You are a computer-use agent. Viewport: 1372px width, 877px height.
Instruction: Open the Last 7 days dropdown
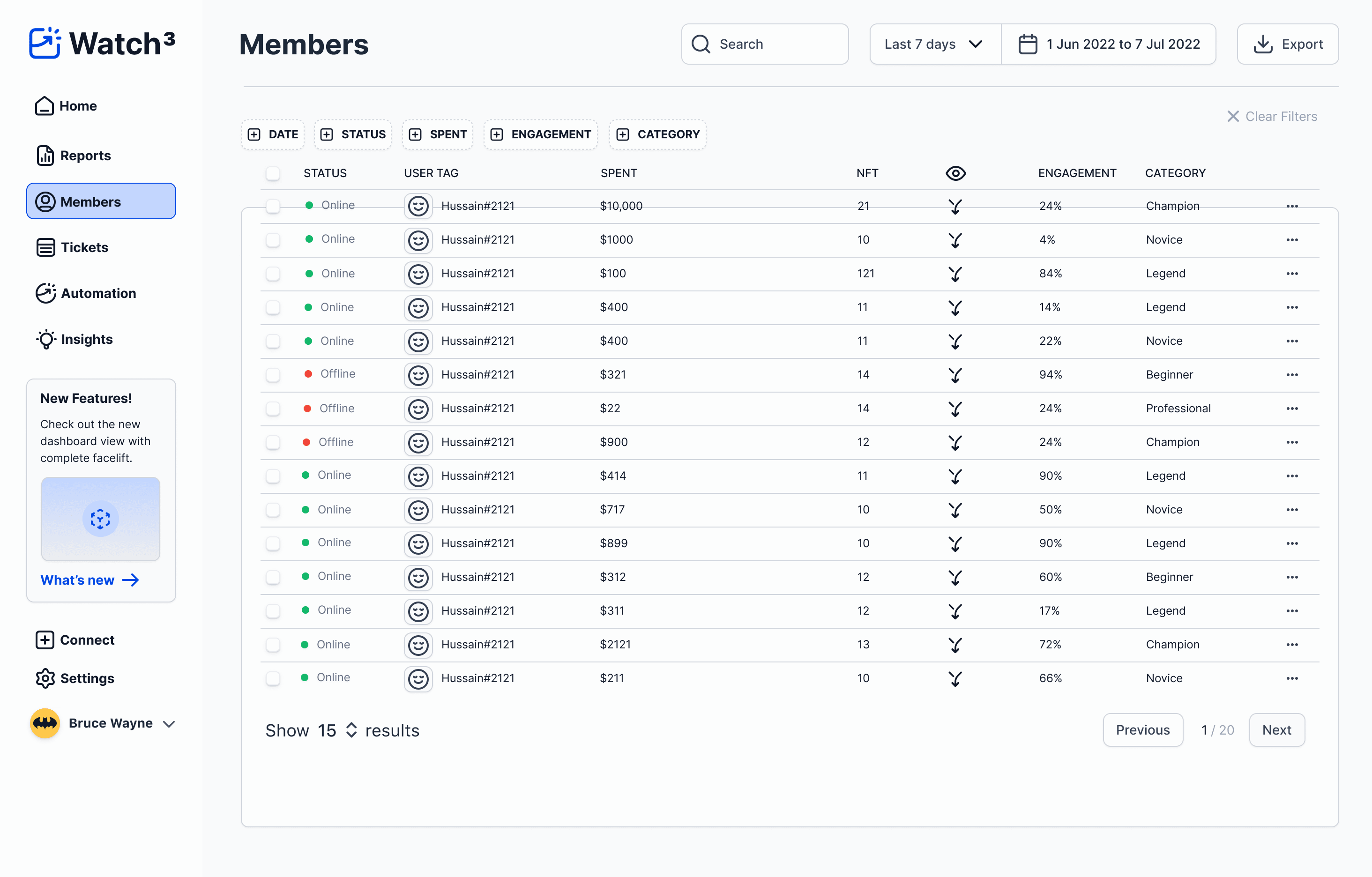[935, 44]
